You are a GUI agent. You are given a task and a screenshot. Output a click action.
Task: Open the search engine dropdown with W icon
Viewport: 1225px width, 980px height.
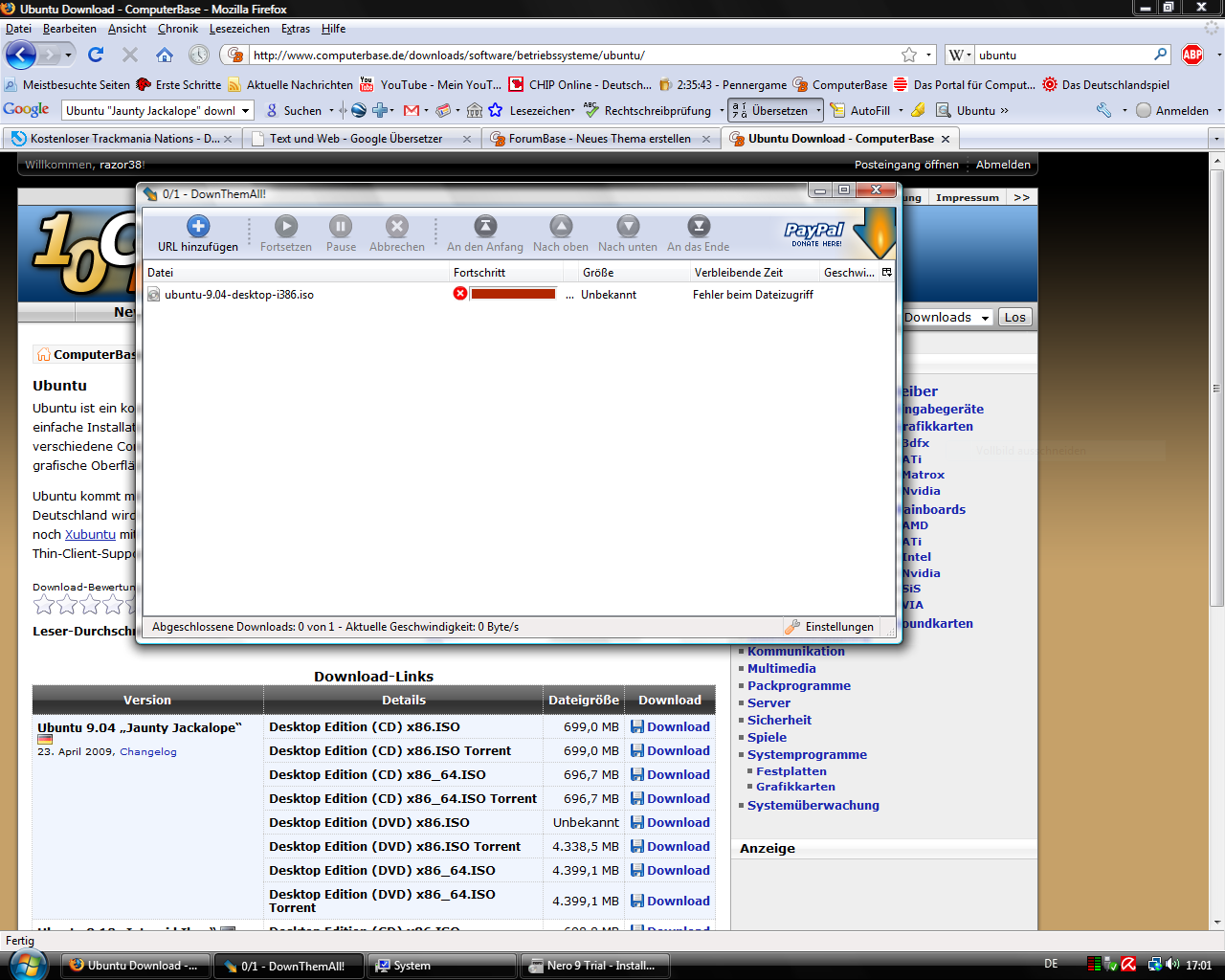coord(960,55)
